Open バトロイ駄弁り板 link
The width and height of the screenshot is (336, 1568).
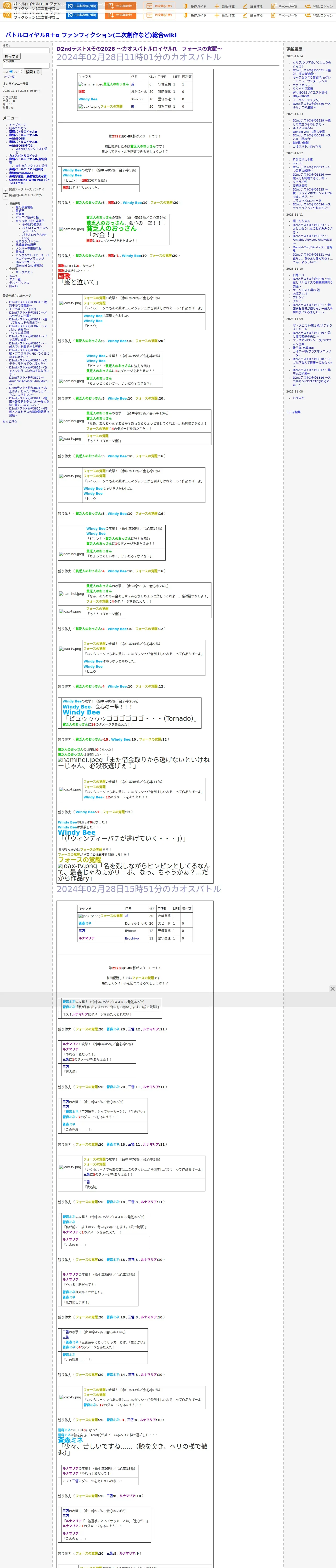tap(27, 217)
